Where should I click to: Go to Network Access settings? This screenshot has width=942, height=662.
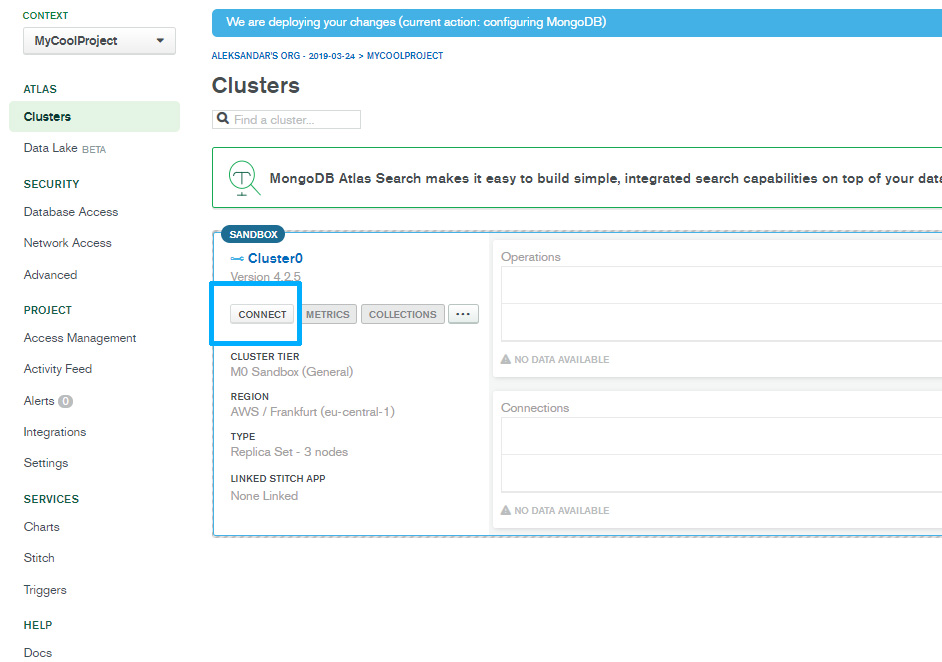point(67,243)
